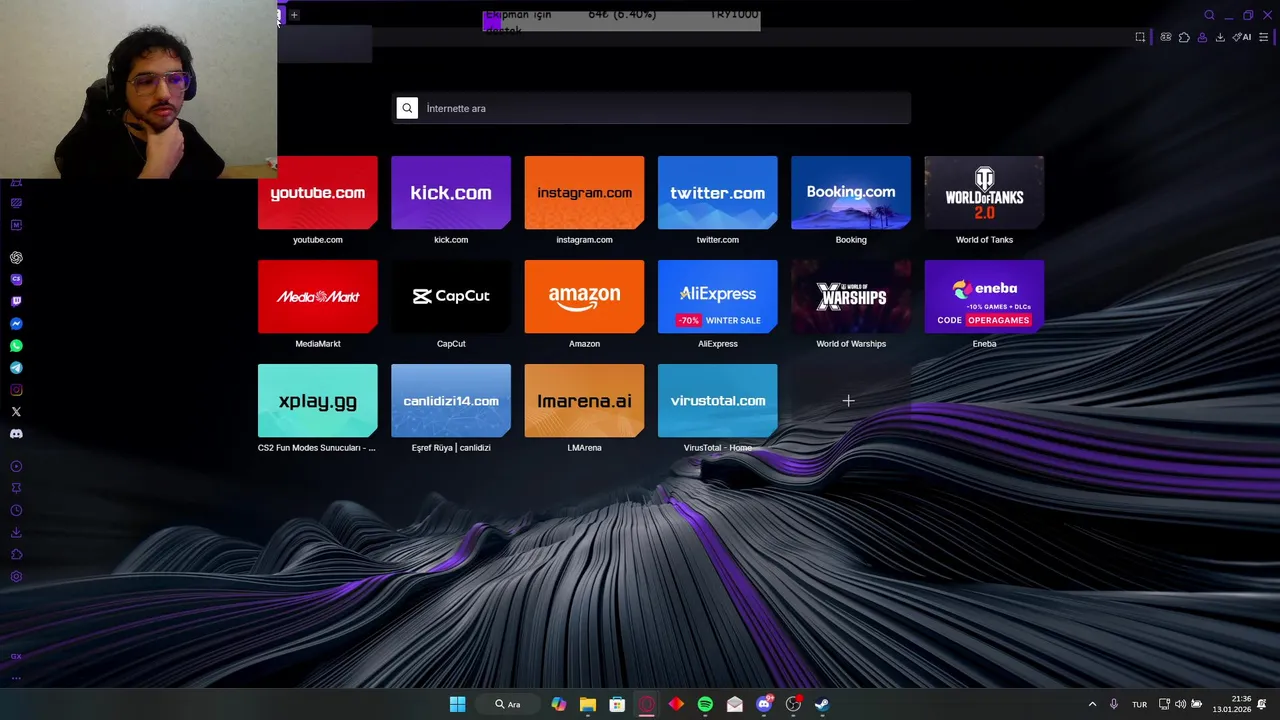Show hidden tray icons chevron
The width and height of the screenshot is (1280, 720).
1092,704
